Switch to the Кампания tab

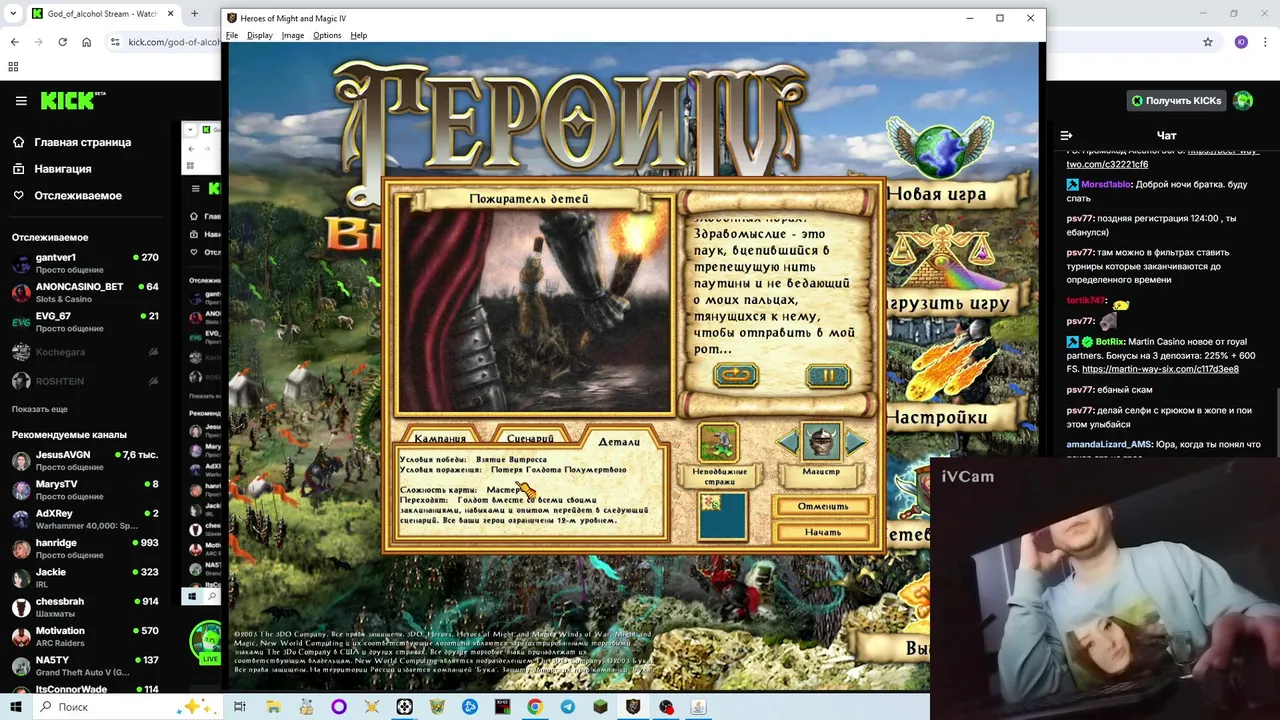tap(440, 439)
